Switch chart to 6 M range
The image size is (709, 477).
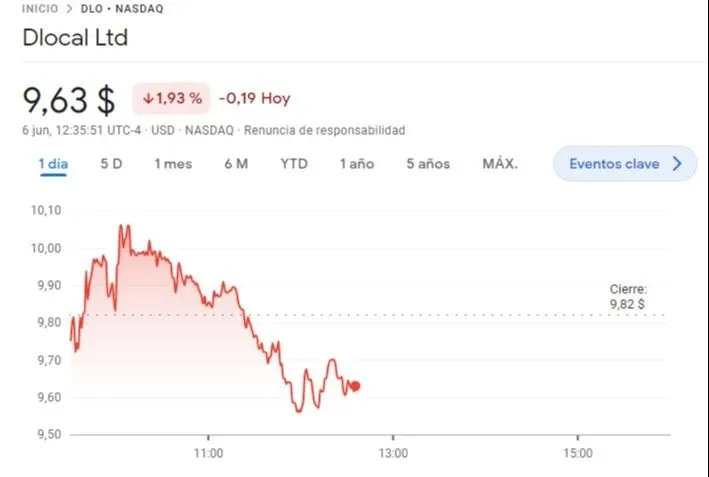[236, 164]
